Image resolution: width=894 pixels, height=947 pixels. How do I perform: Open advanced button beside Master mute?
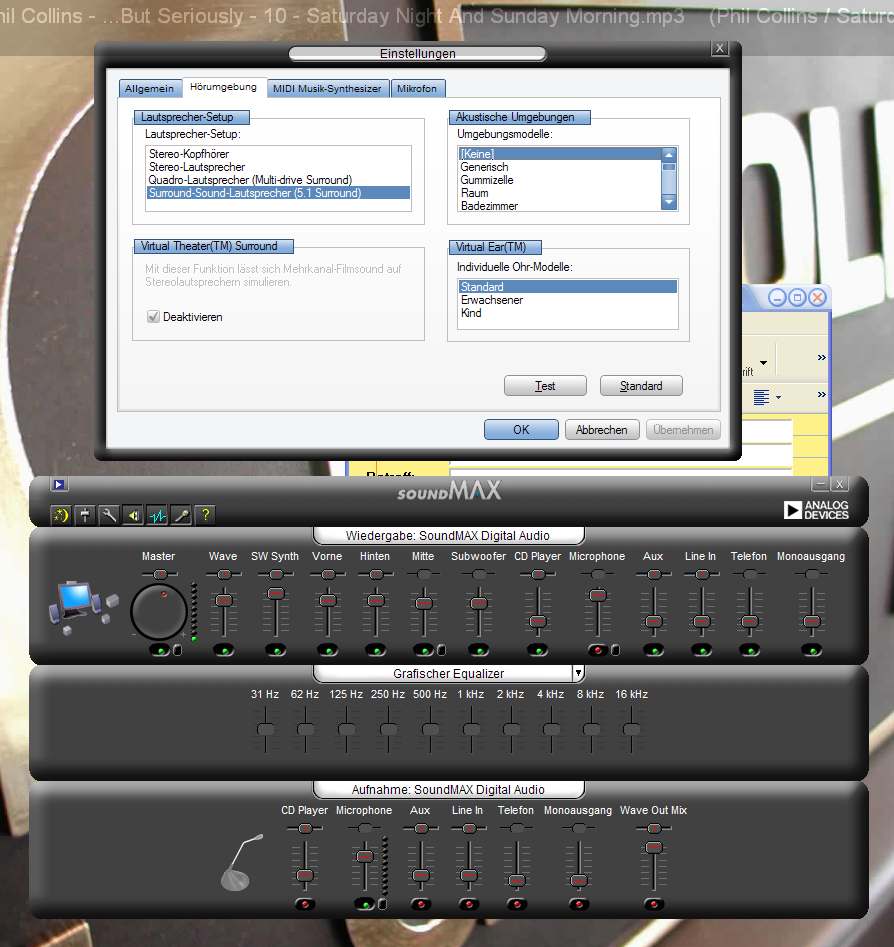click(178, 650)
